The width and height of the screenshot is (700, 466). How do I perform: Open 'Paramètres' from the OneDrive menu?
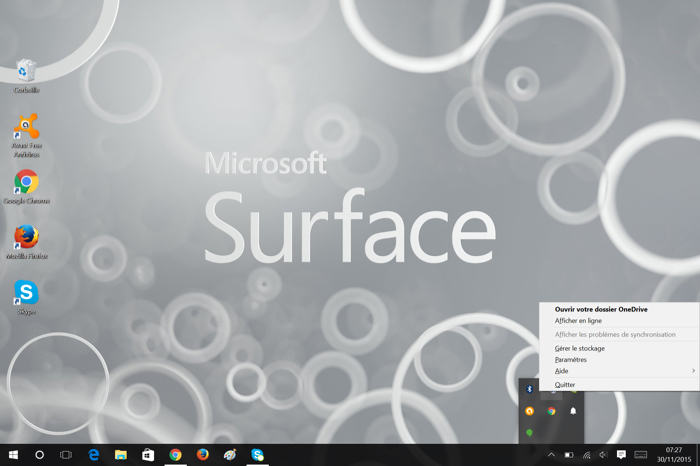tap(571, 359)
